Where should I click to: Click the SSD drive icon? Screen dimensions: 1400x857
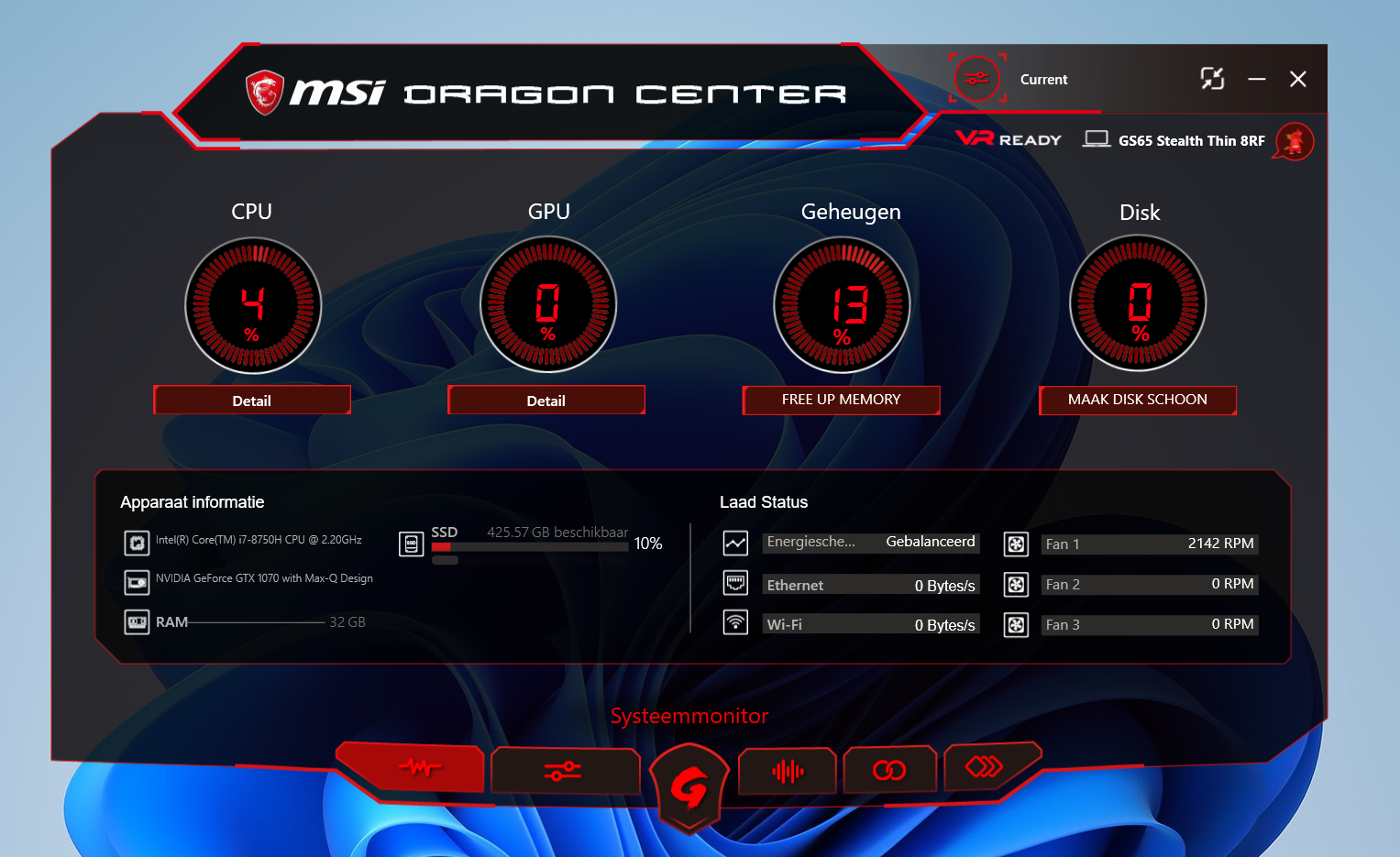(x=412, y=544)
